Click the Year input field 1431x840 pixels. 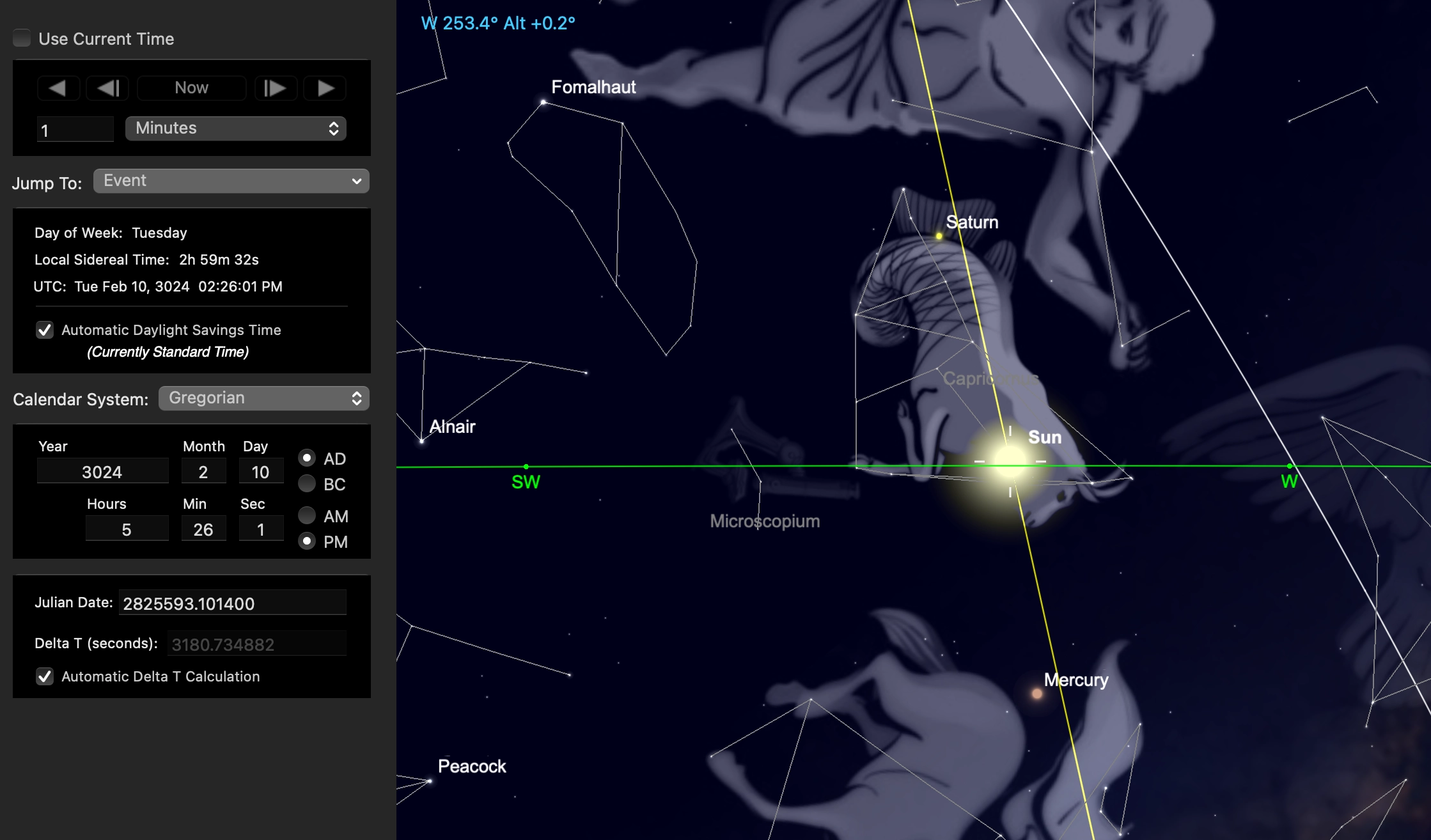[x=102, y=472]
